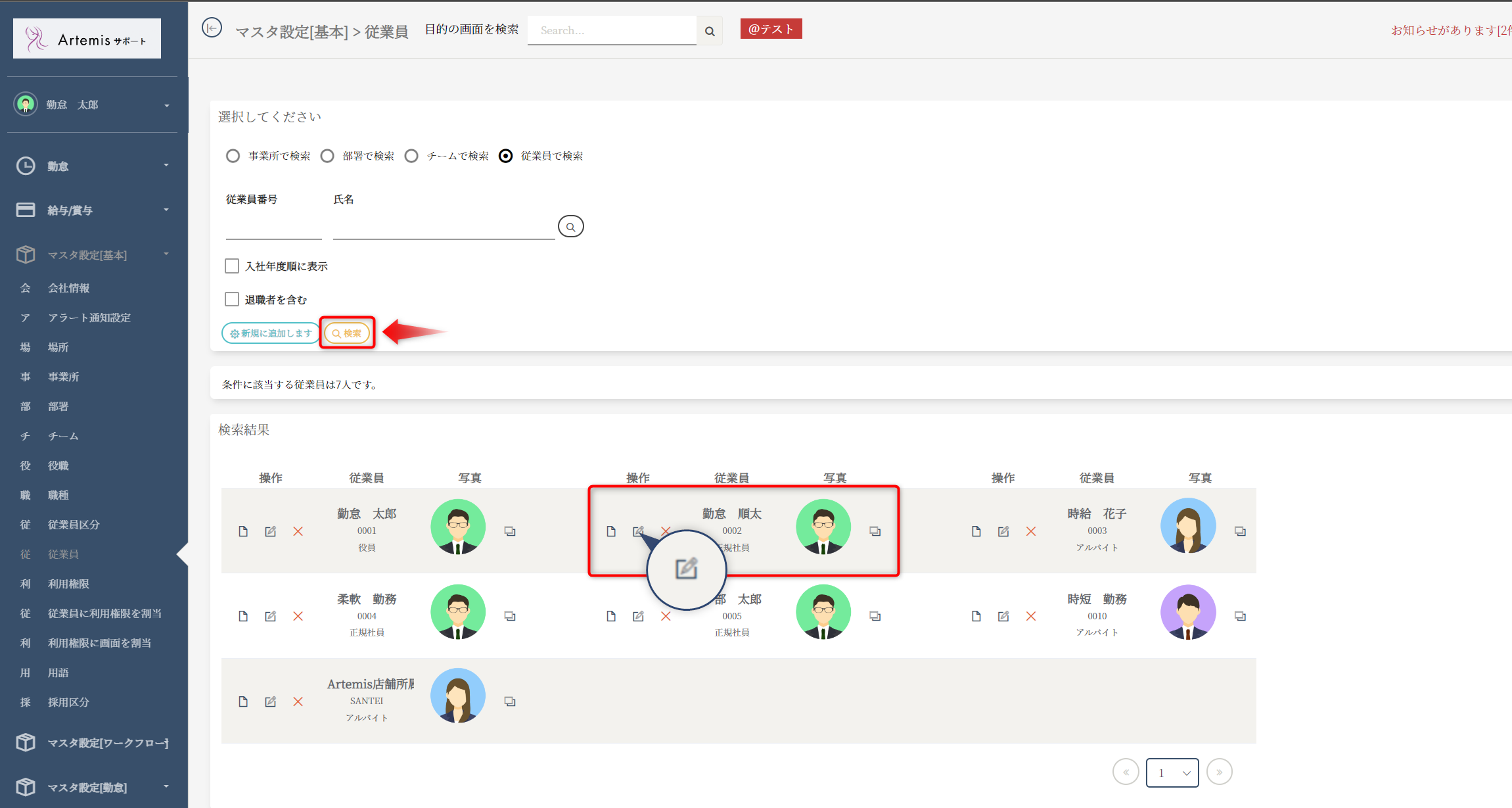This screenshot has height=808, width=1512.
Task: Click 新規に追加します button
Action: tap(270, 333)
